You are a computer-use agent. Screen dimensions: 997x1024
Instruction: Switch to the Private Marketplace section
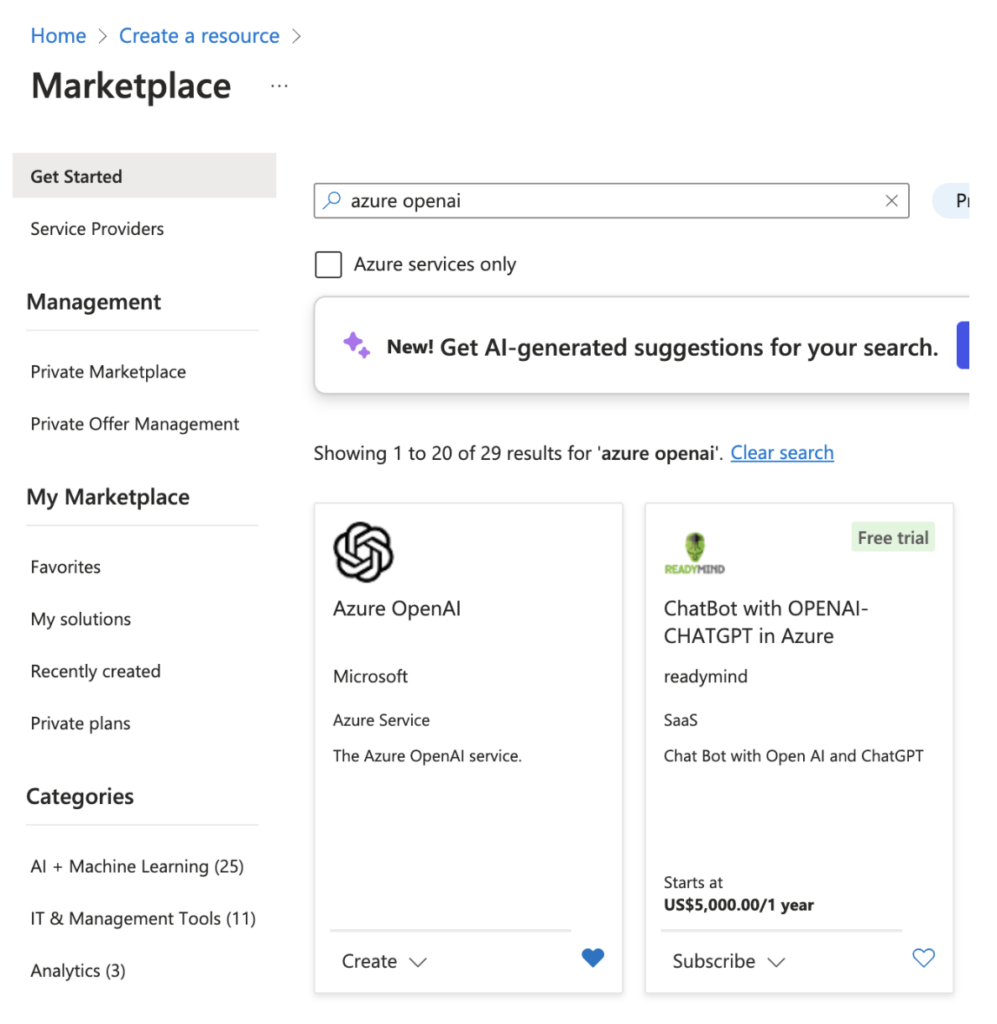click(108, 371)
